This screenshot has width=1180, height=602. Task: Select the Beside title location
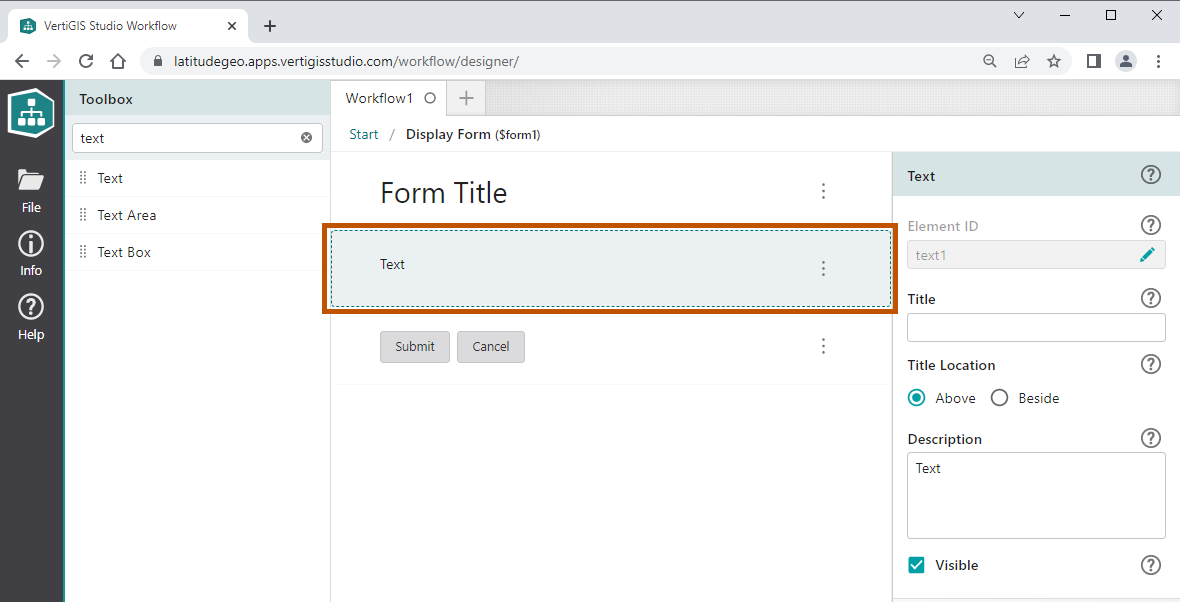999,398
